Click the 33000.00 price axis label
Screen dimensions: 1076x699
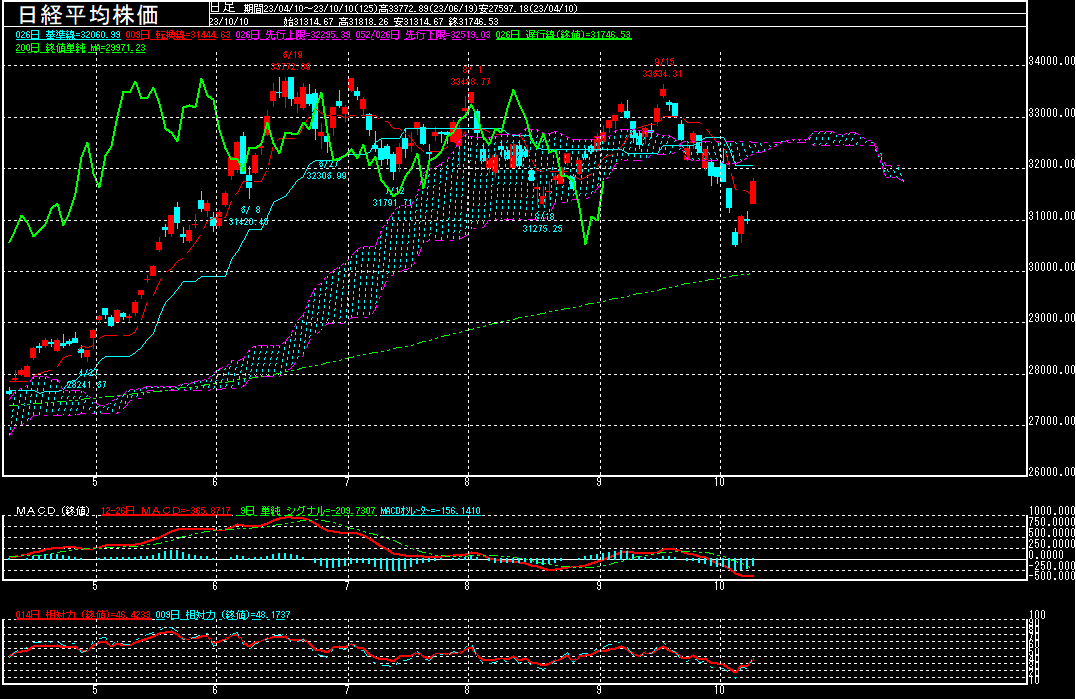click(x=1051, y=112)
